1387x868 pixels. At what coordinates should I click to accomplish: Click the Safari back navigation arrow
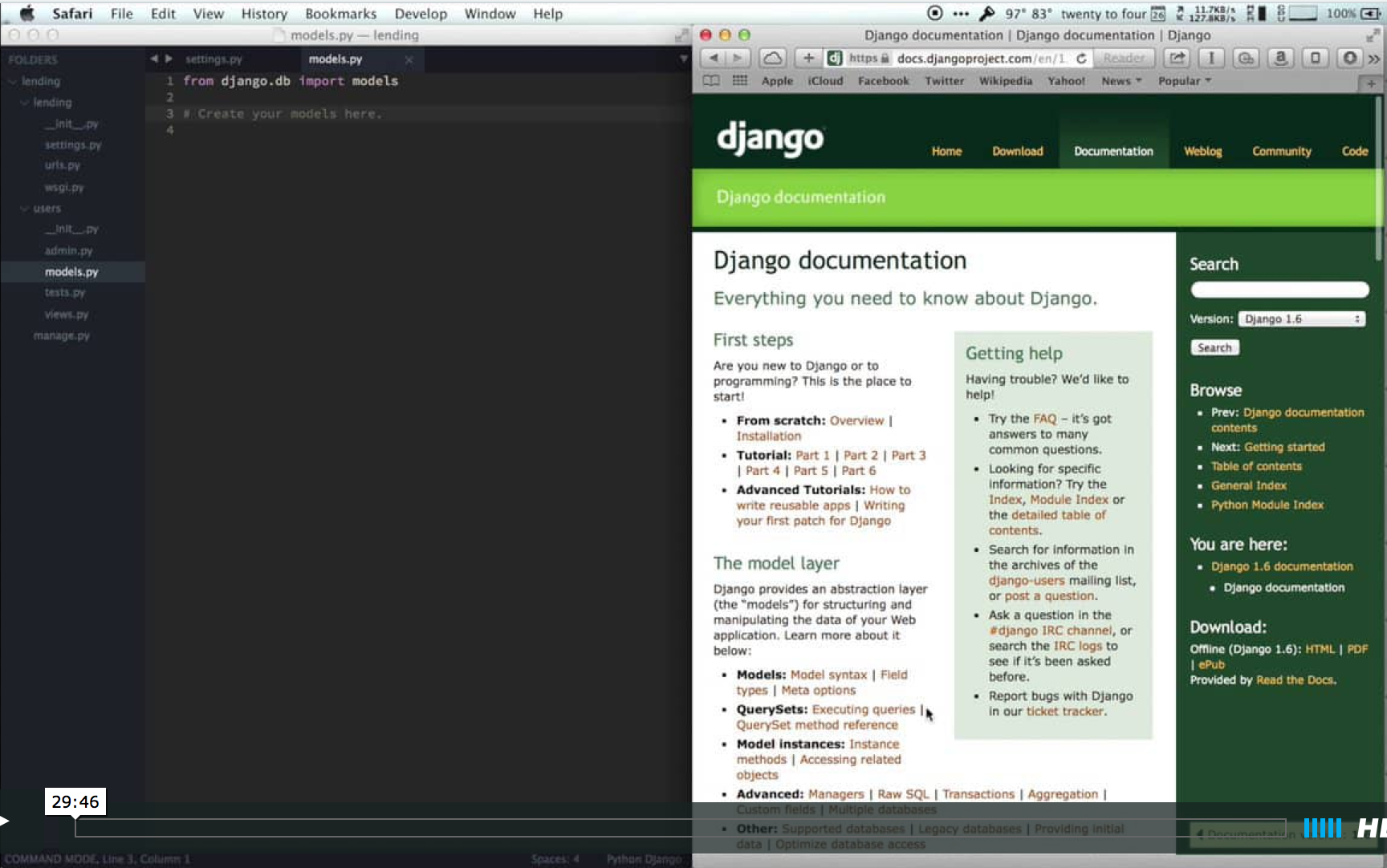[713, 58]
